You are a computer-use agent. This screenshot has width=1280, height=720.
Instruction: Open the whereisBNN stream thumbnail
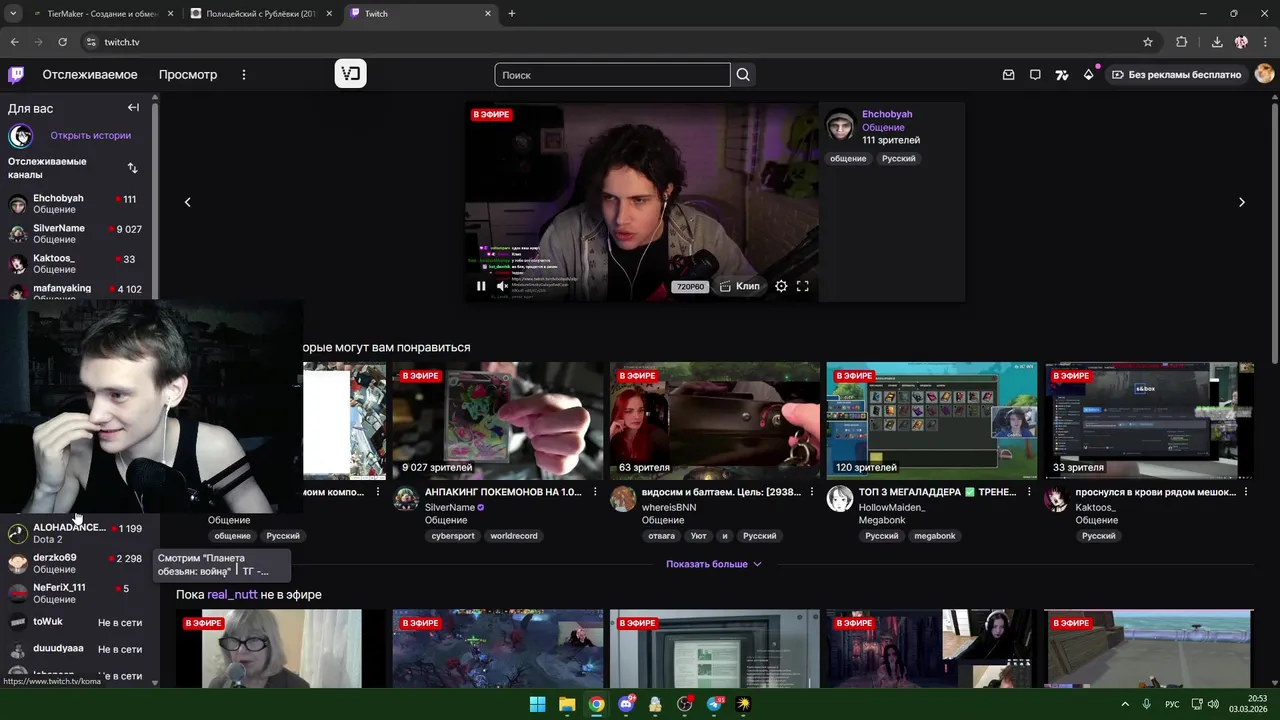pyautogui.click(x=714, y=420)
